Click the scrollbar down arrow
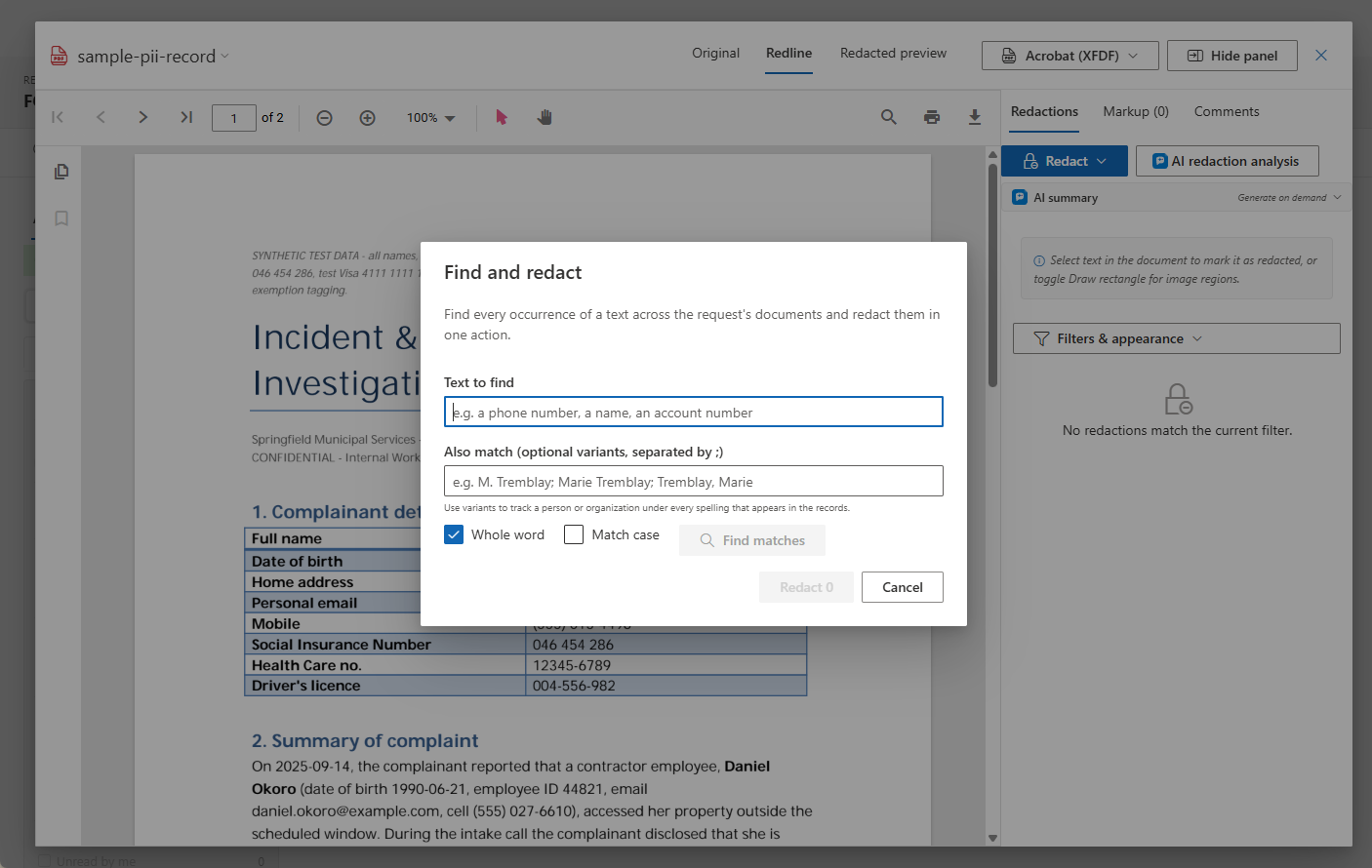Viewport: 1372px width, 868px height. point(992,838)
